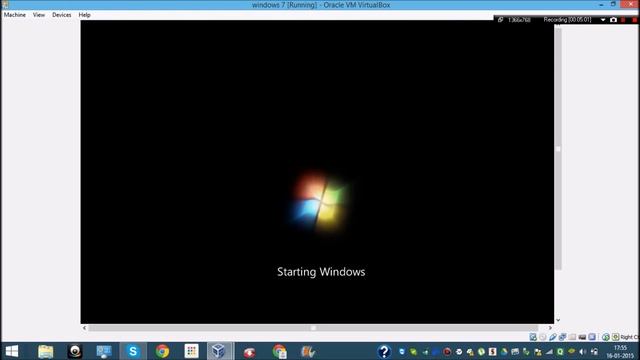Click the 1366x768 resolution label
Viewport: 640px width, 360px height.
519,20
